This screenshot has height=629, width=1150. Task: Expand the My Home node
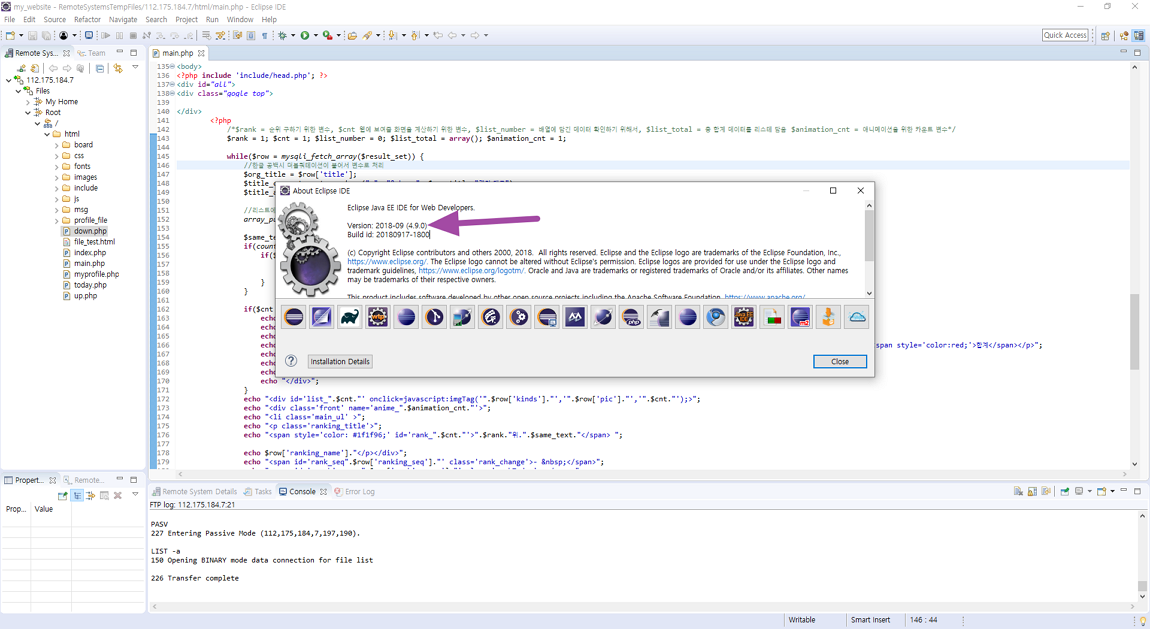click(x=28, y=102)
